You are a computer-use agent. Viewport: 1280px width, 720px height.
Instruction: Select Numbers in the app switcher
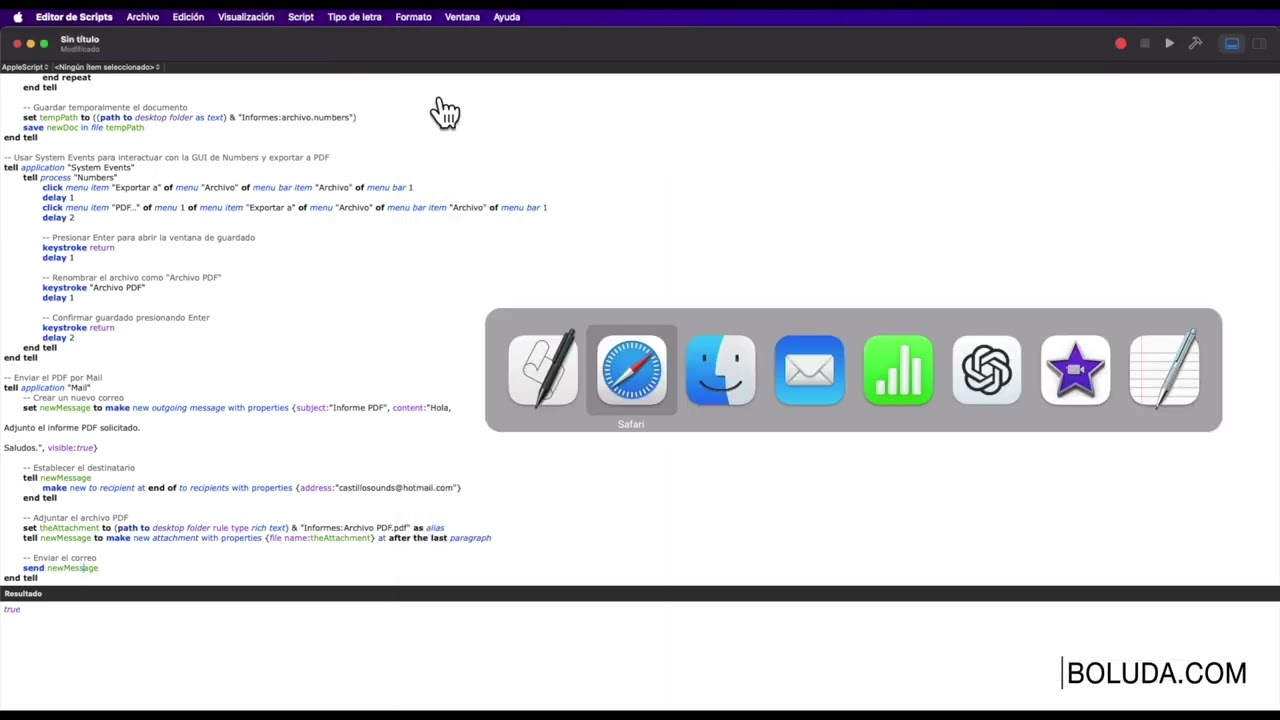[x=898, y=370]
